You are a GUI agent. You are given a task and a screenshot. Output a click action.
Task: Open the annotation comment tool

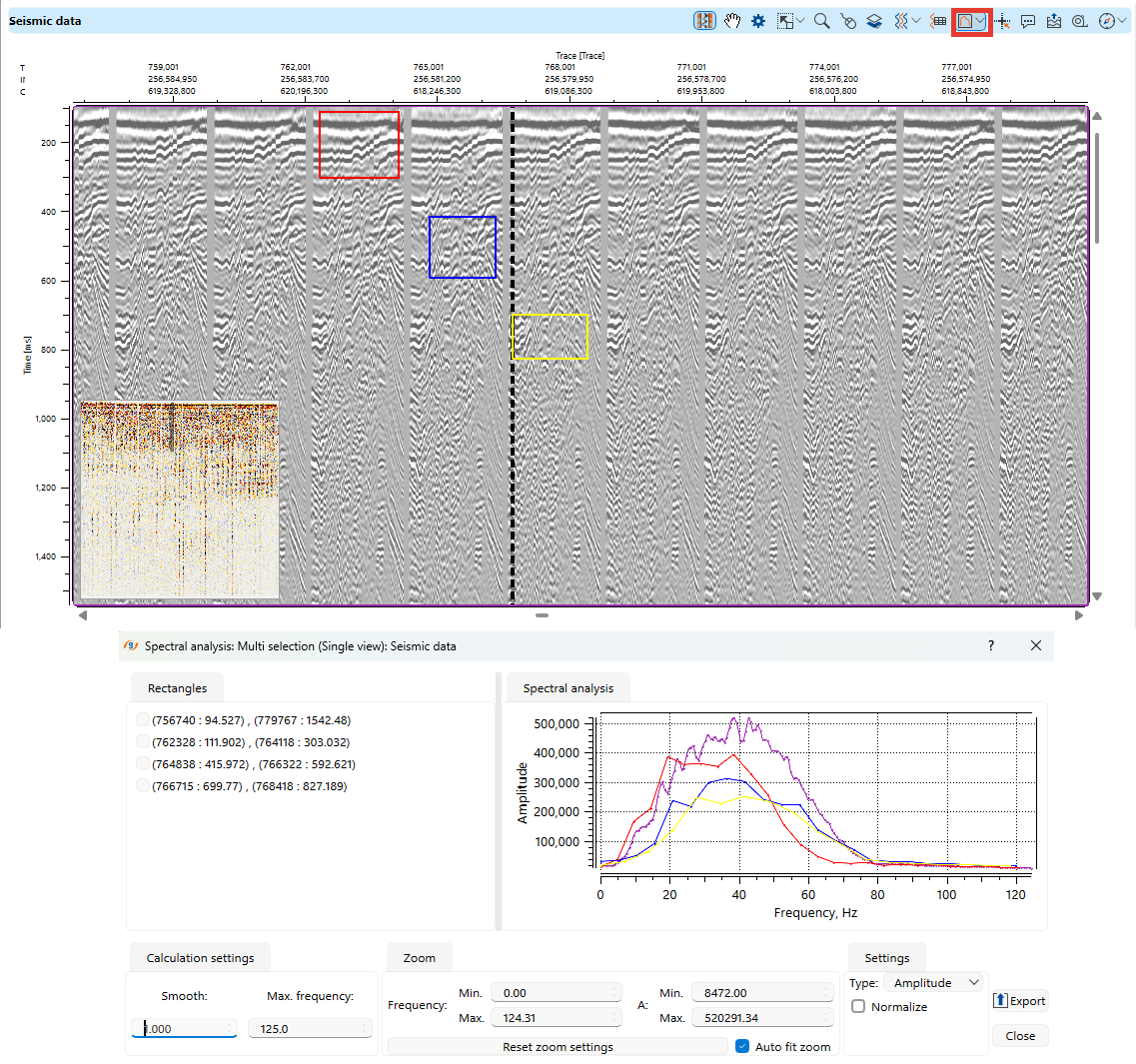coord(1028,20)
